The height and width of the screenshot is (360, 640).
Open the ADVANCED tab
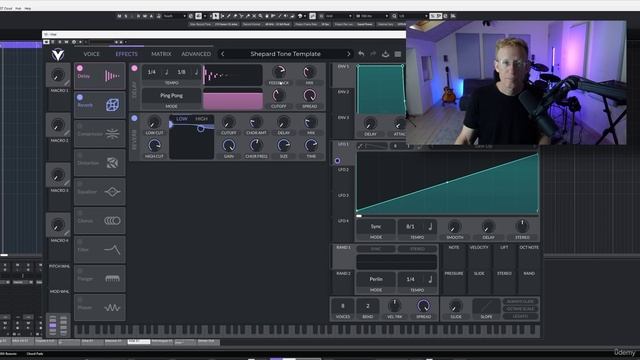196,54
